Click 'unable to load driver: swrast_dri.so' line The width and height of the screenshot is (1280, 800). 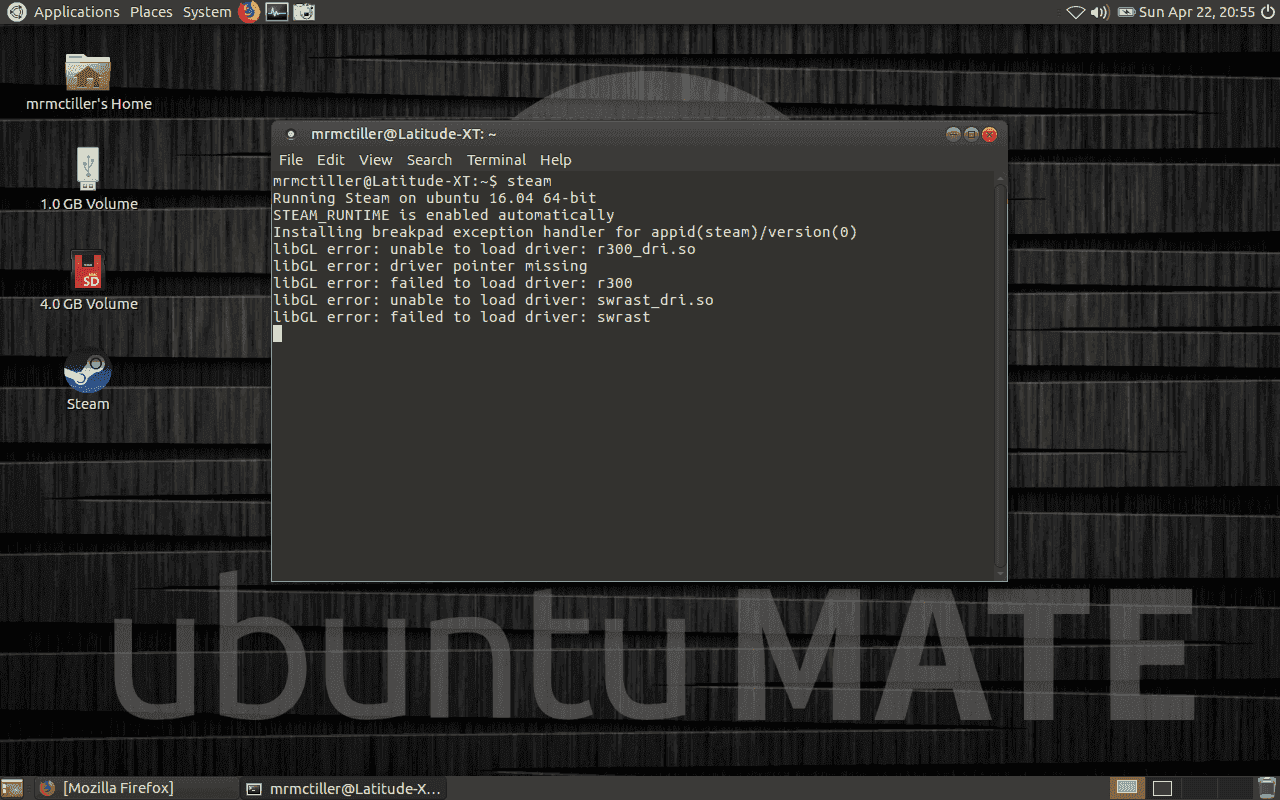(493, 300)
